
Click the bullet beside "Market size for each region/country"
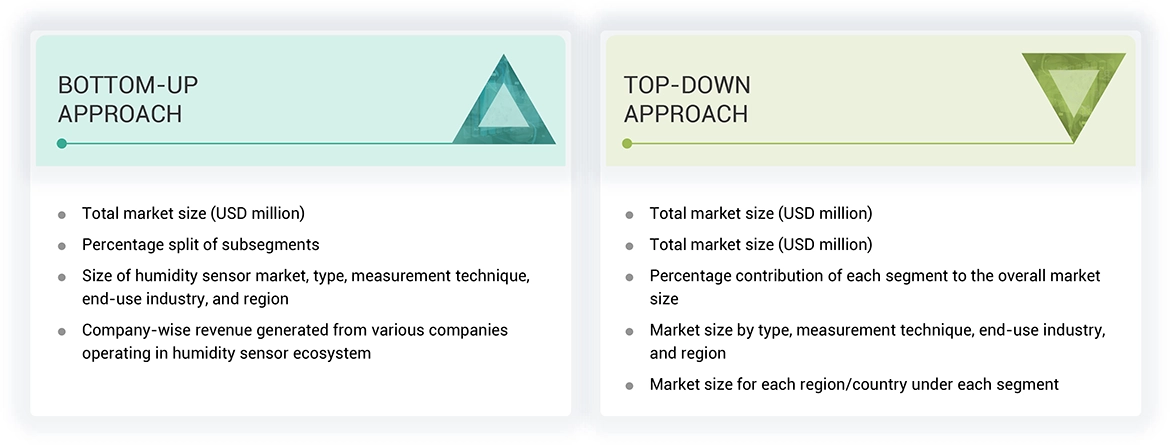629,385
